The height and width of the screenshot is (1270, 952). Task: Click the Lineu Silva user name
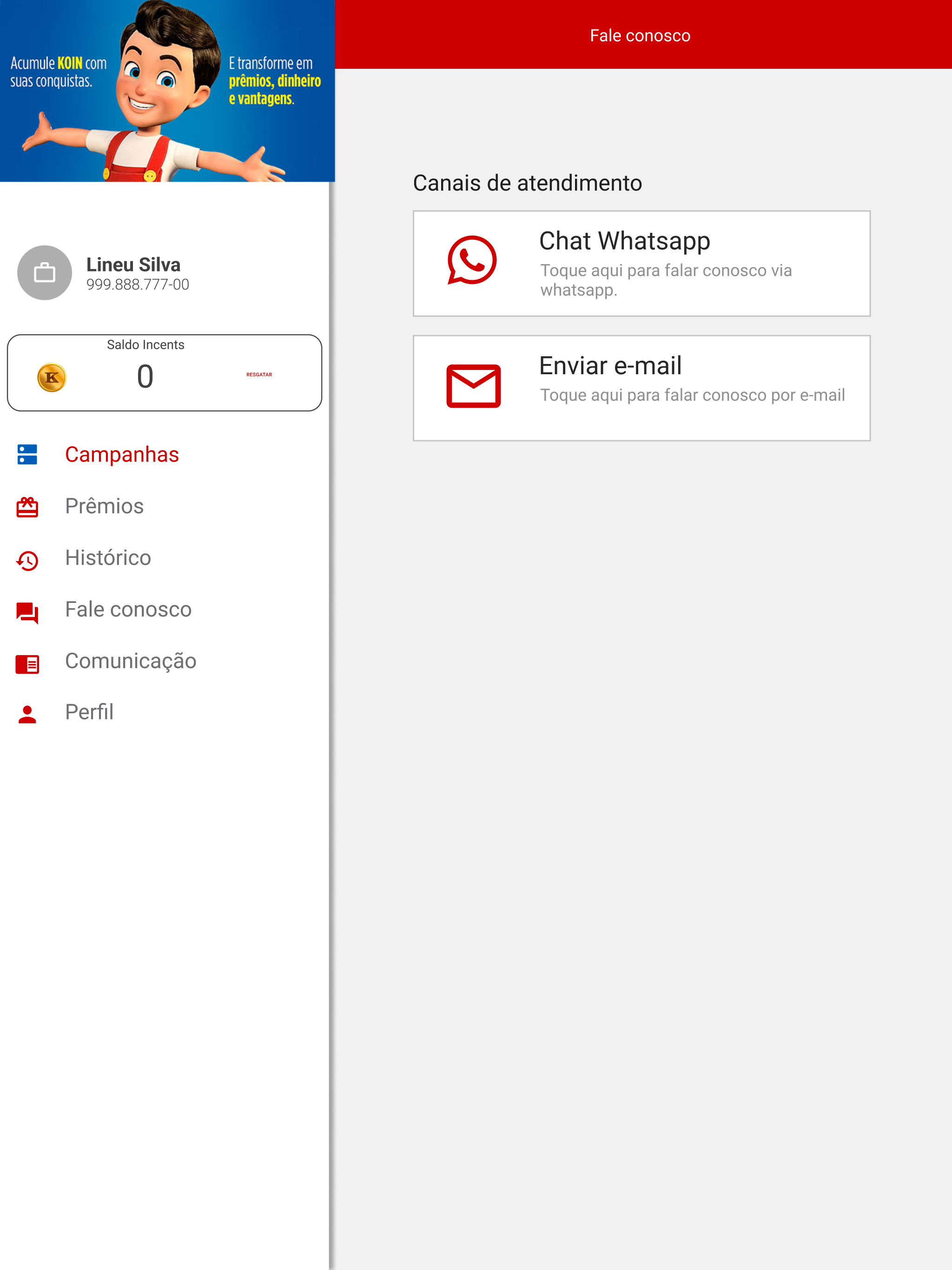pos(133,264)
